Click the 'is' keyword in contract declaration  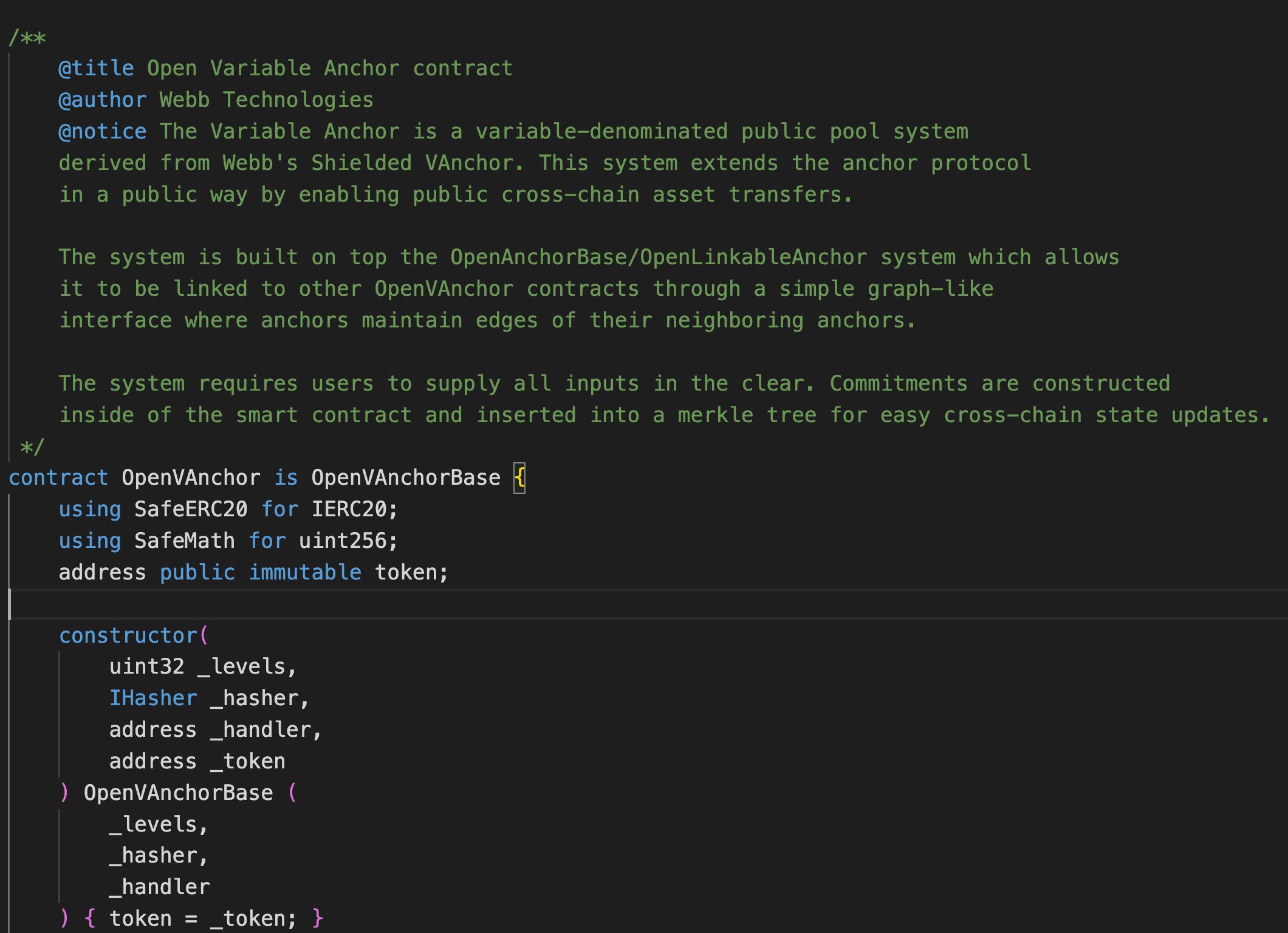pos(286,477)
